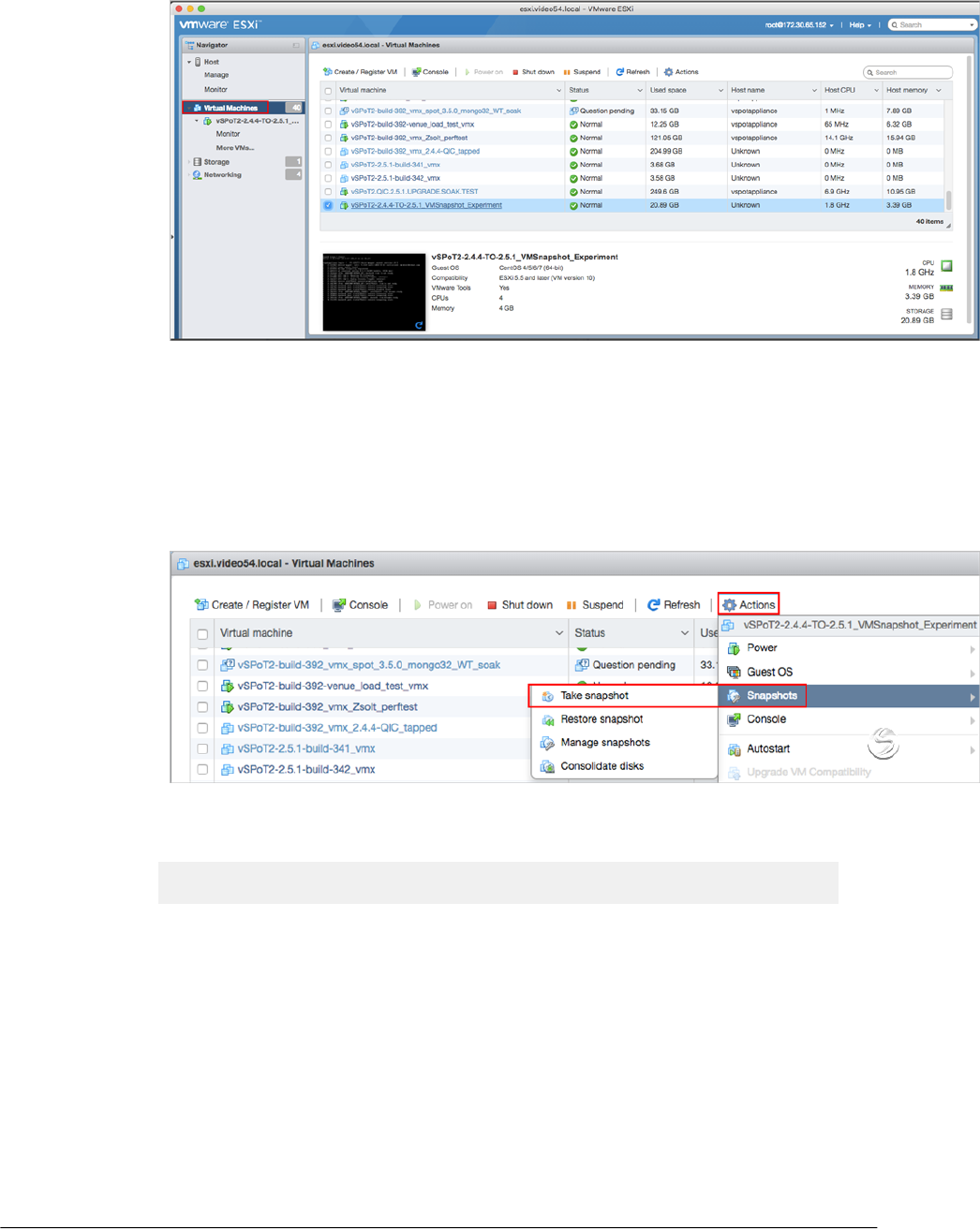Choose Take snapshot from the Snapshots submenu
This screenshot has width=980, height=1229.
(x=624, y=696)
